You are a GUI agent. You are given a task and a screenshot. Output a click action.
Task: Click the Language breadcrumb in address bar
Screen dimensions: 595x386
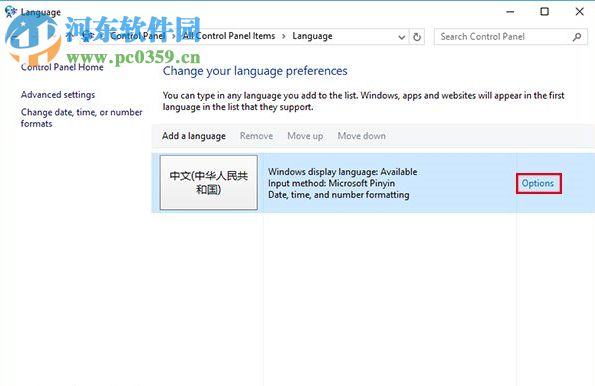312,36
